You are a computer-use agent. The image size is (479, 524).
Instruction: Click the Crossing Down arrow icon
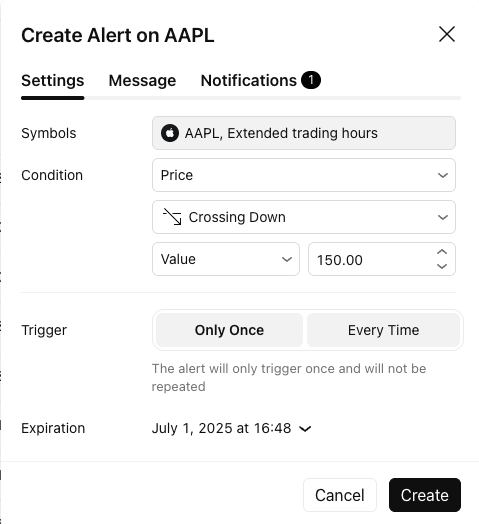[x=172, y=217]
